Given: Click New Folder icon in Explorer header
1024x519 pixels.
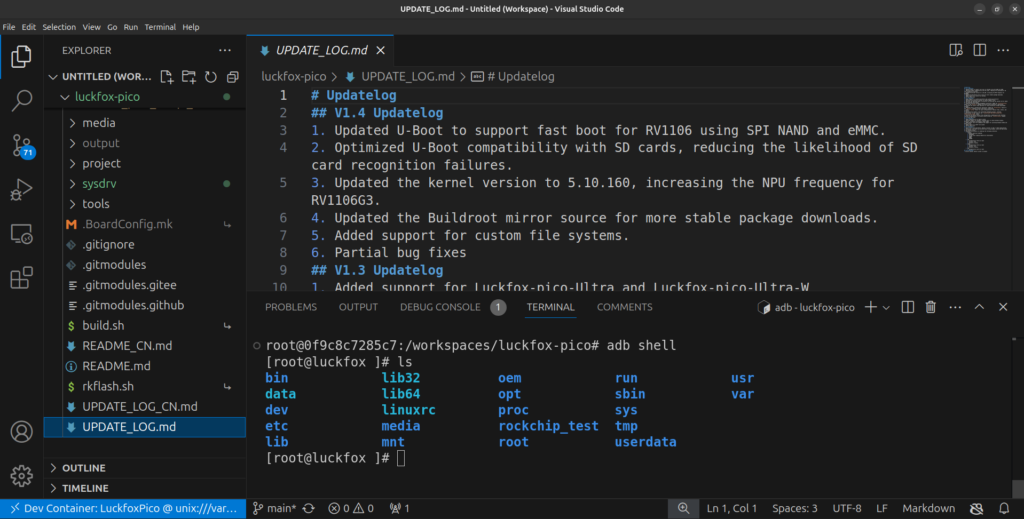Looking at the screenshot, I should [189, 76].
